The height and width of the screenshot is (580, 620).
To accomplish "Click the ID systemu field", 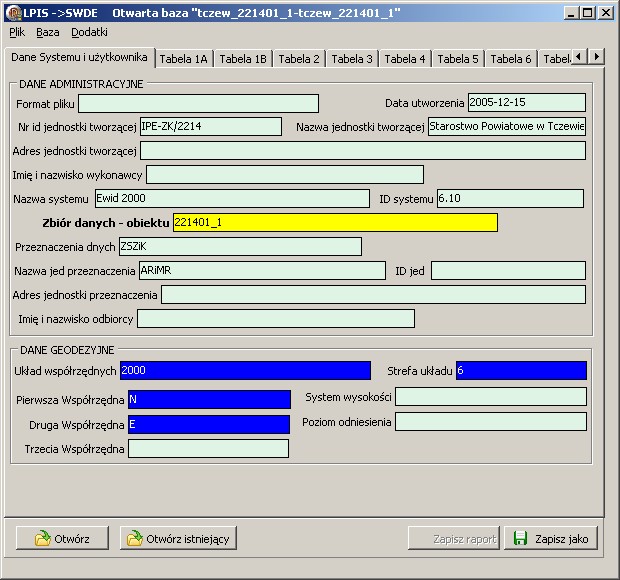I will pos(510,198).
